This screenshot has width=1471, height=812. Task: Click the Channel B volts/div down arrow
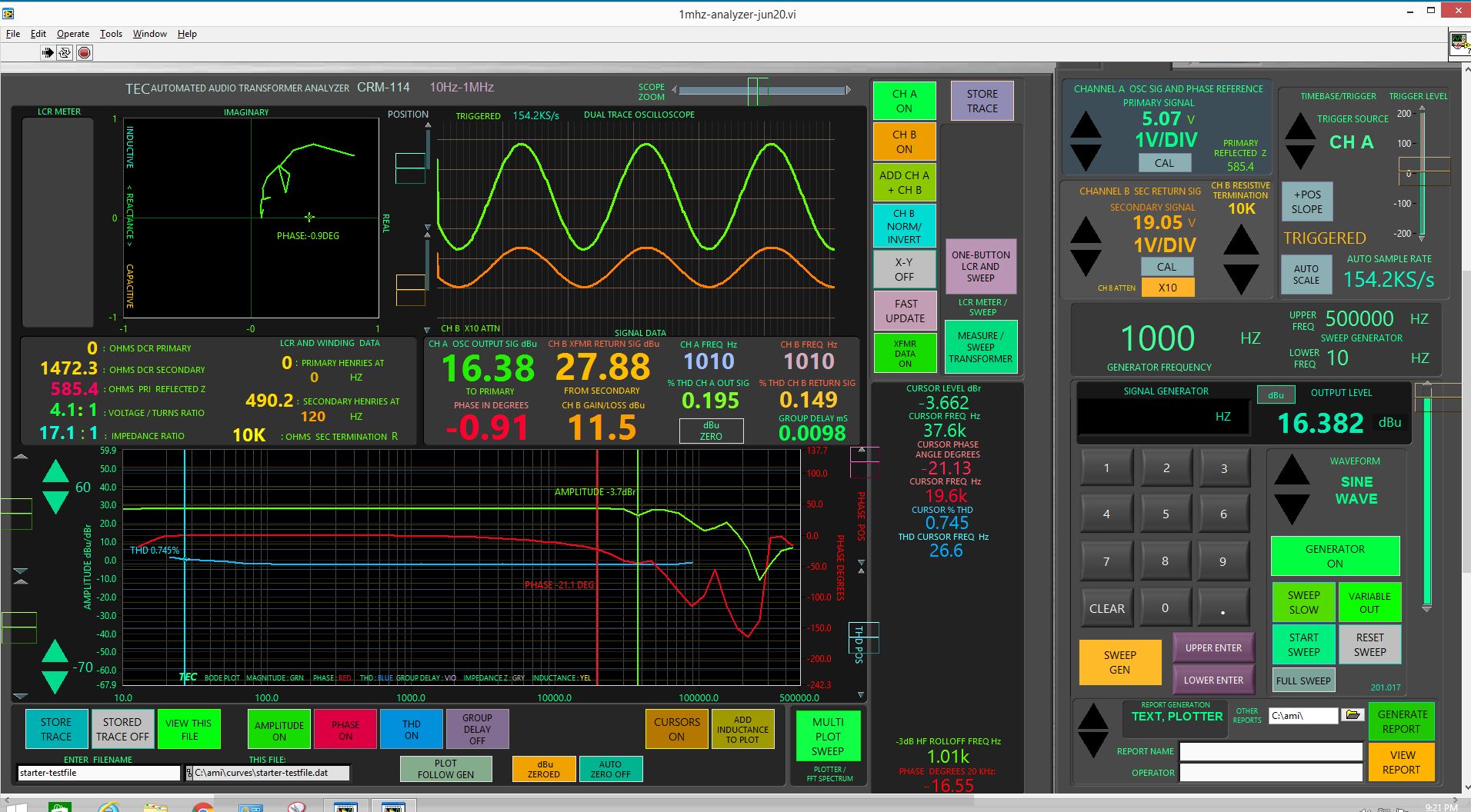1086,262
